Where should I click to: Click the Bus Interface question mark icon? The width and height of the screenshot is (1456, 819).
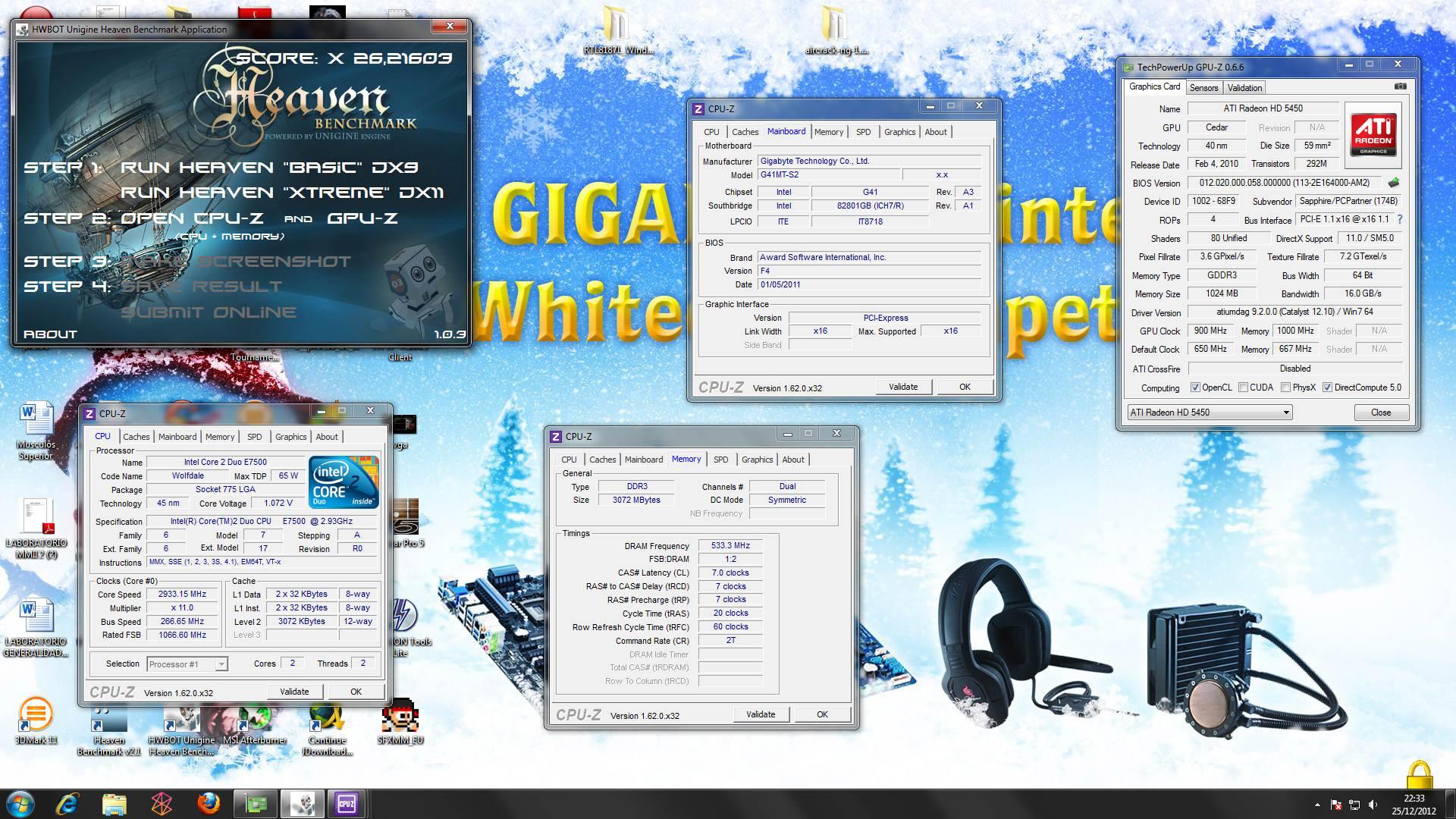pos(1400,219)
